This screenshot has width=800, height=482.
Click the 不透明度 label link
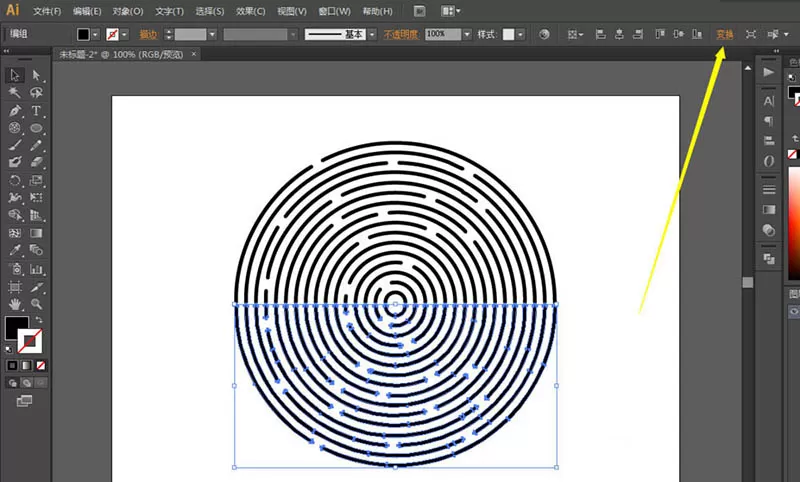point(401,34)
